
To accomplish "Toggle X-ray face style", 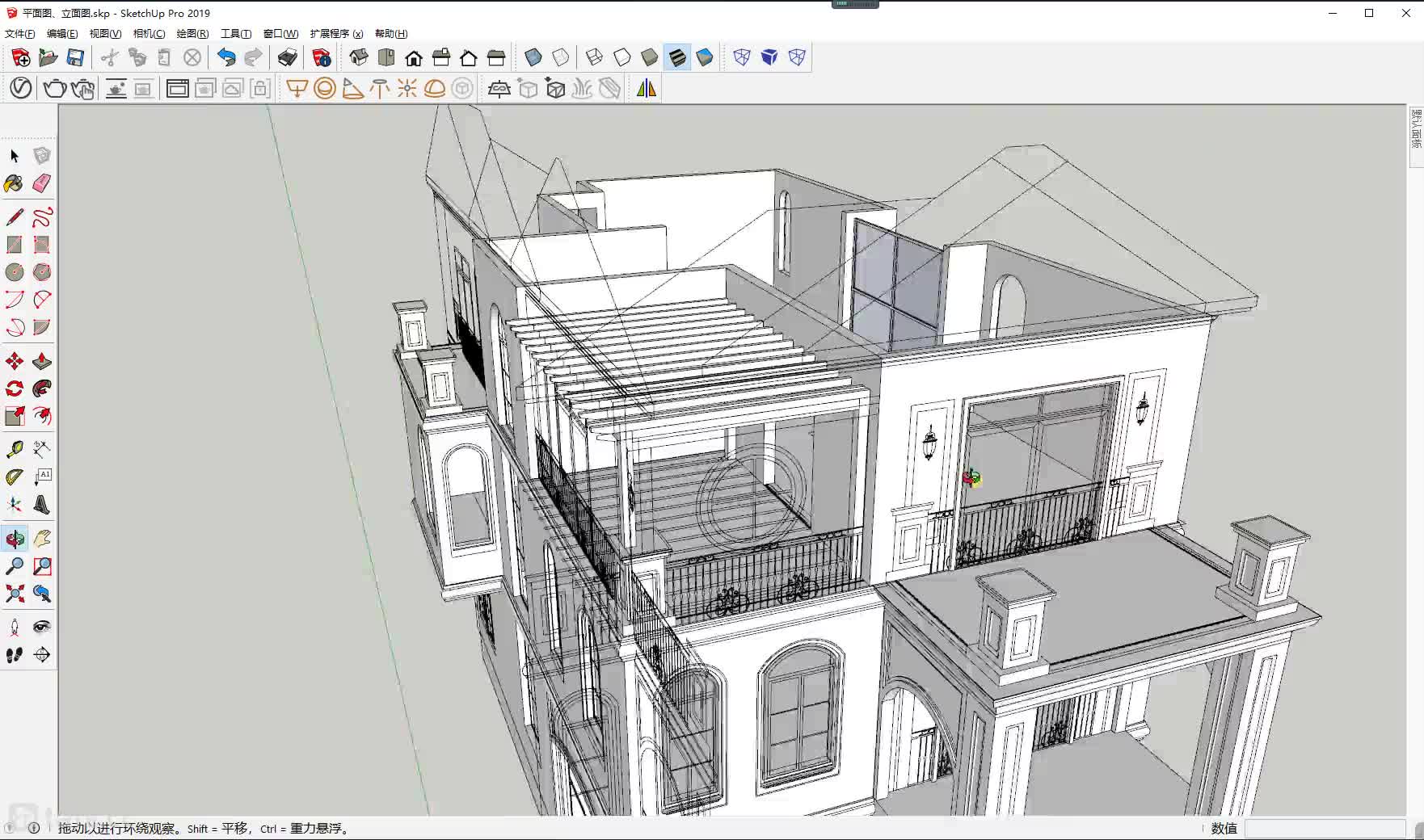I will point(533,57).
